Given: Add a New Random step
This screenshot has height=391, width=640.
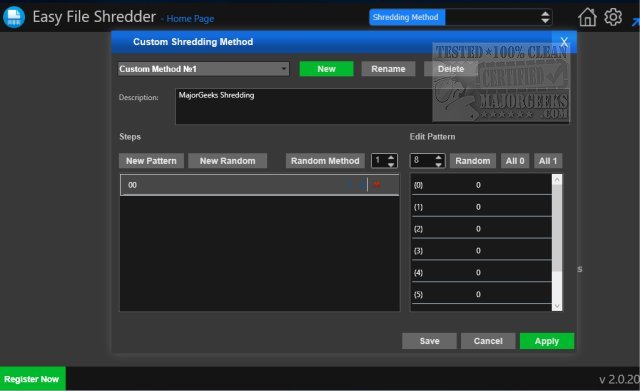Looking at the screenshot, I should click(x=227, y=161).
